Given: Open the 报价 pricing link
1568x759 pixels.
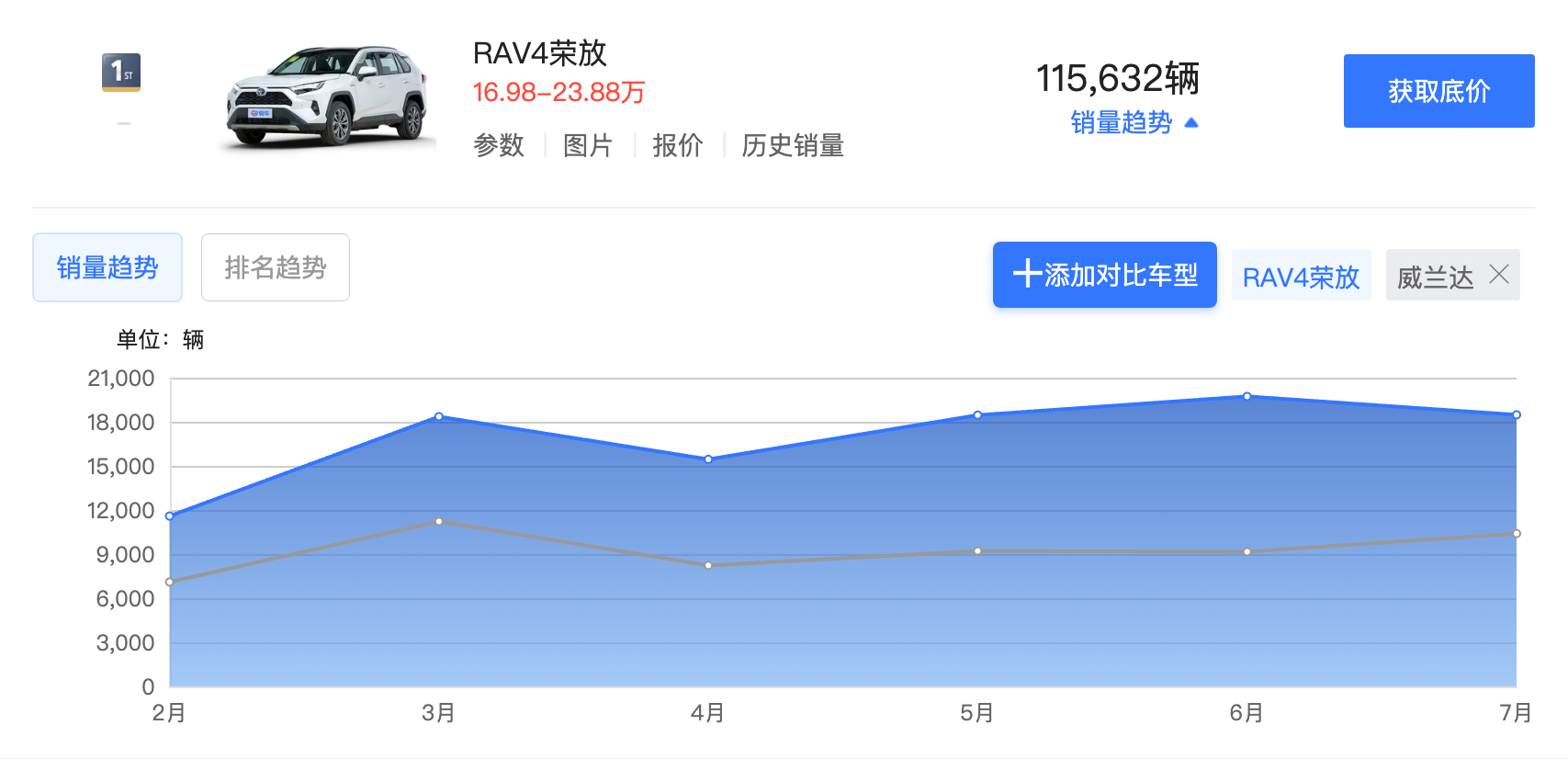Looking at the screenshot, I should point(677,145).
